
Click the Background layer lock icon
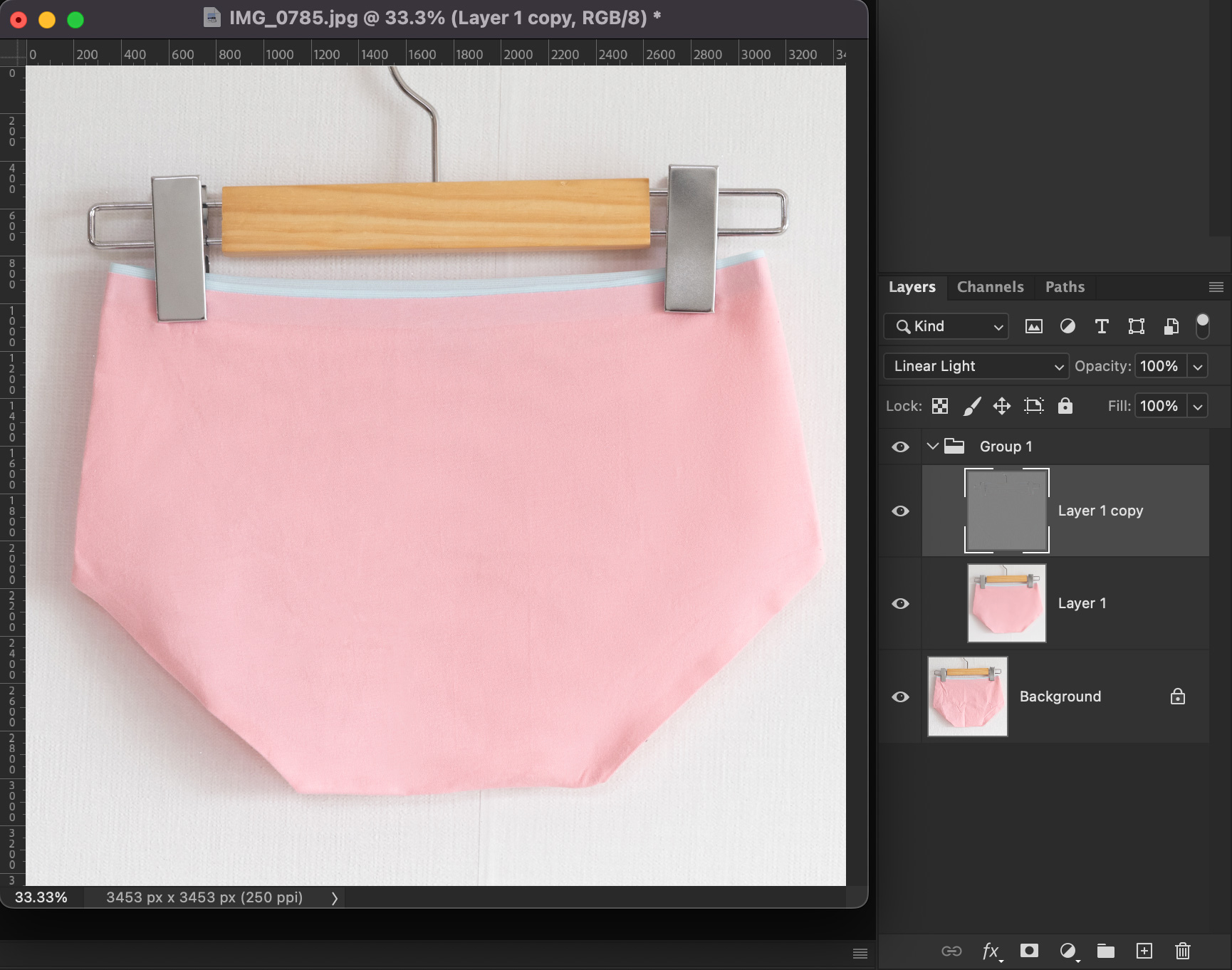[1178, 696]
